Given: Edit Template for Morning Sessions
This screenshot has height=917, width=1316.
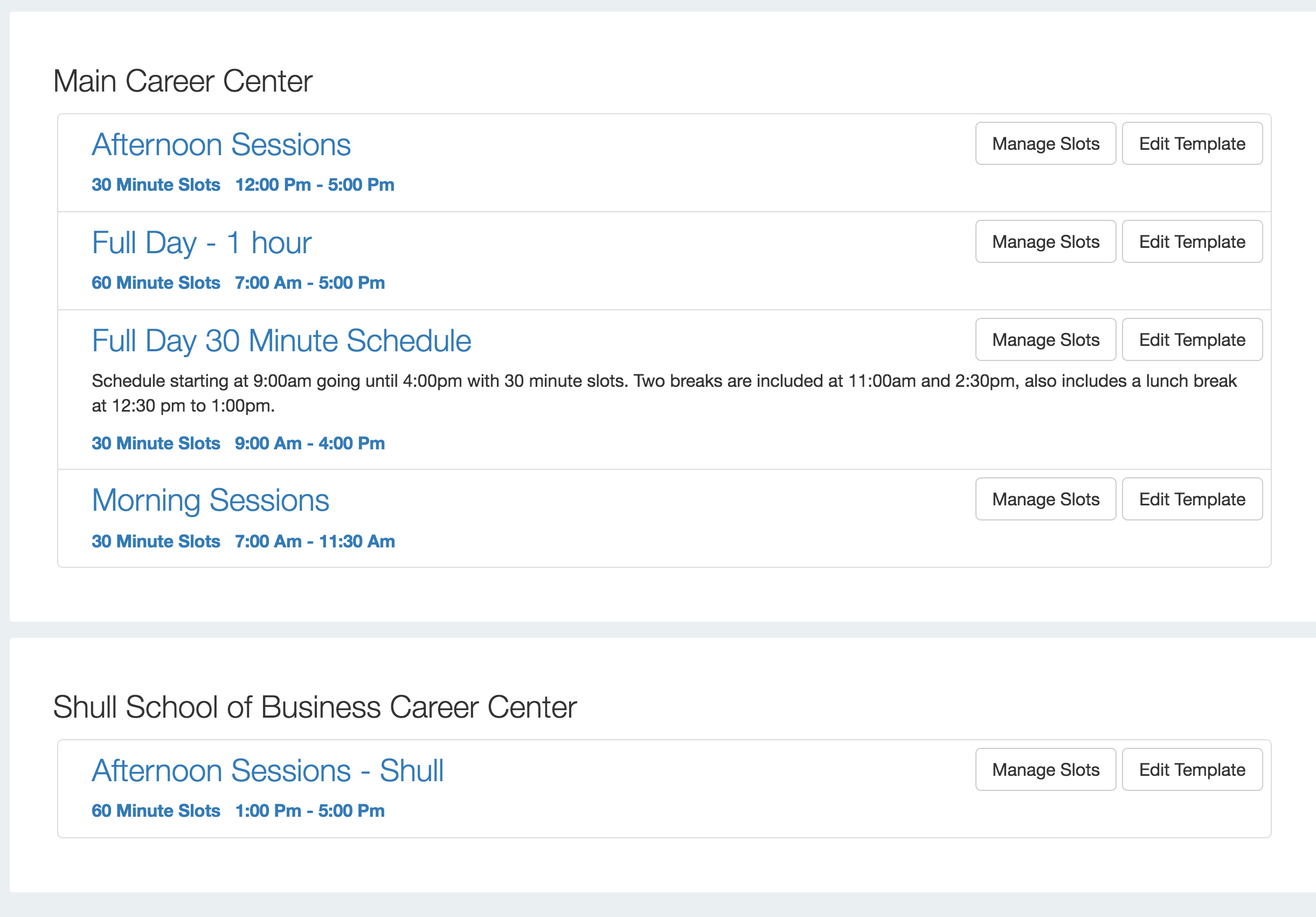Looking at the screenshot, I should [x=1192, y=498].
